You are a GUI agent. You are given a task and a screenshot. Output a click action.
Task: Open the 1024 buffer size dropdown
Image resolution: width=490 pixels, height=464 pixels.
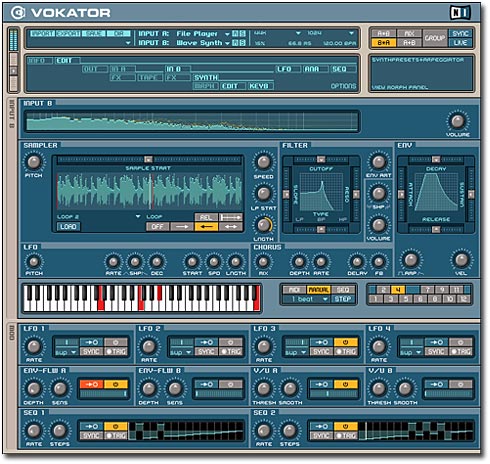(351, 33)
